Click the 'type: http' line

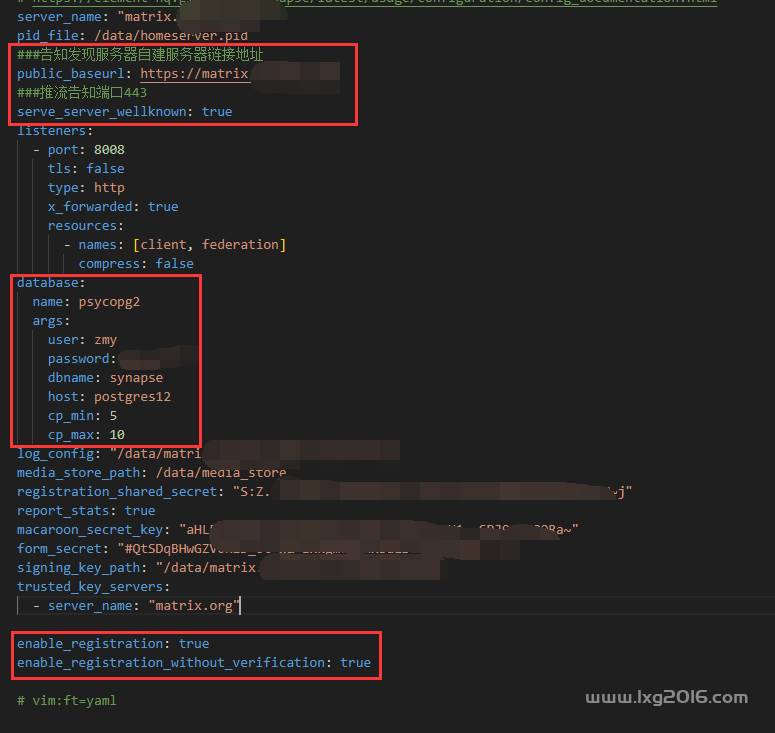pyautogui.click(x=86, y=188)
